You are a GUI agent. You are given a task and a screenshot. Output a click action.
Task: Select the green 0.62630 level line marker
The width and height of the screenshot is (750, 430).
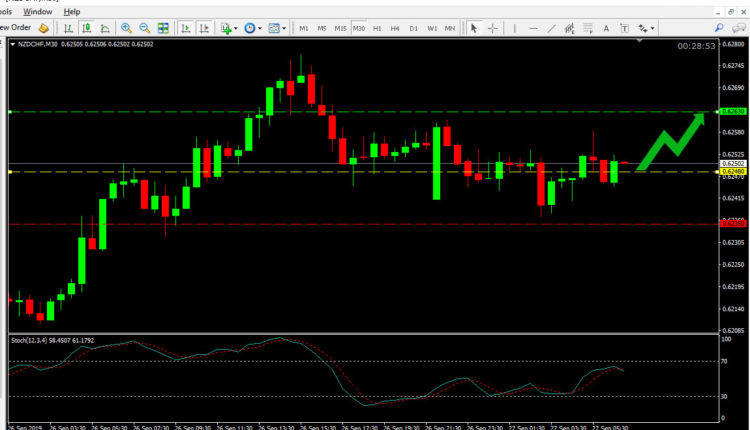pyautogui.click(x=10, y=112)
